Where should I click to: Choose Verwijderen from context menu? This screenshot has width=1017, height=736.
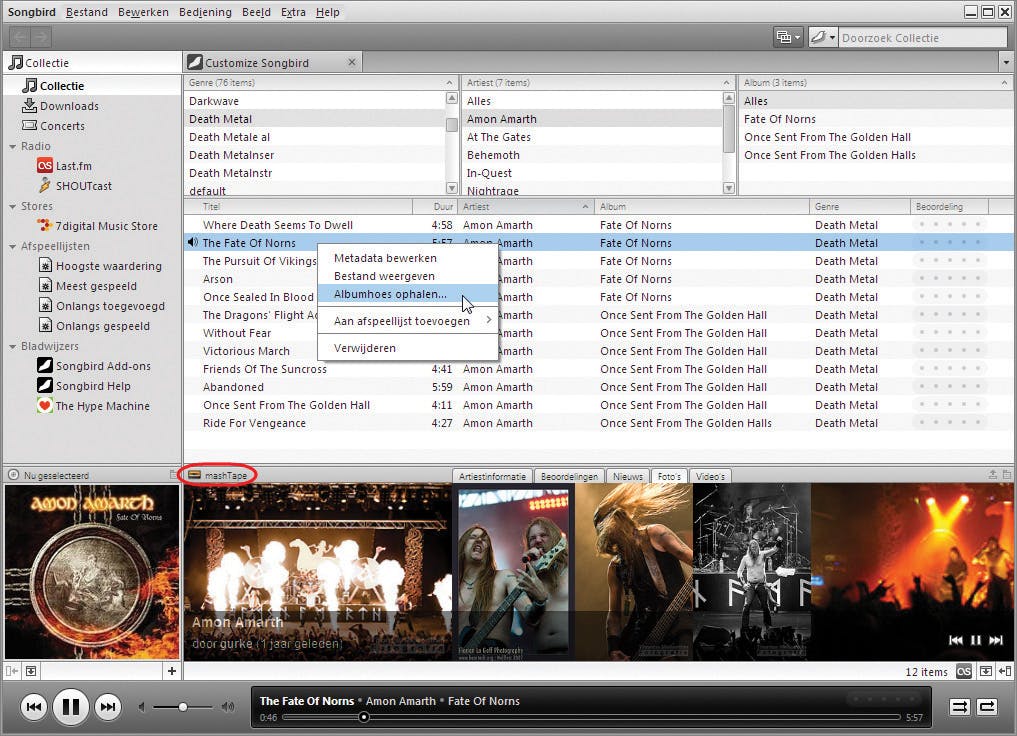[x=408, y=348]
